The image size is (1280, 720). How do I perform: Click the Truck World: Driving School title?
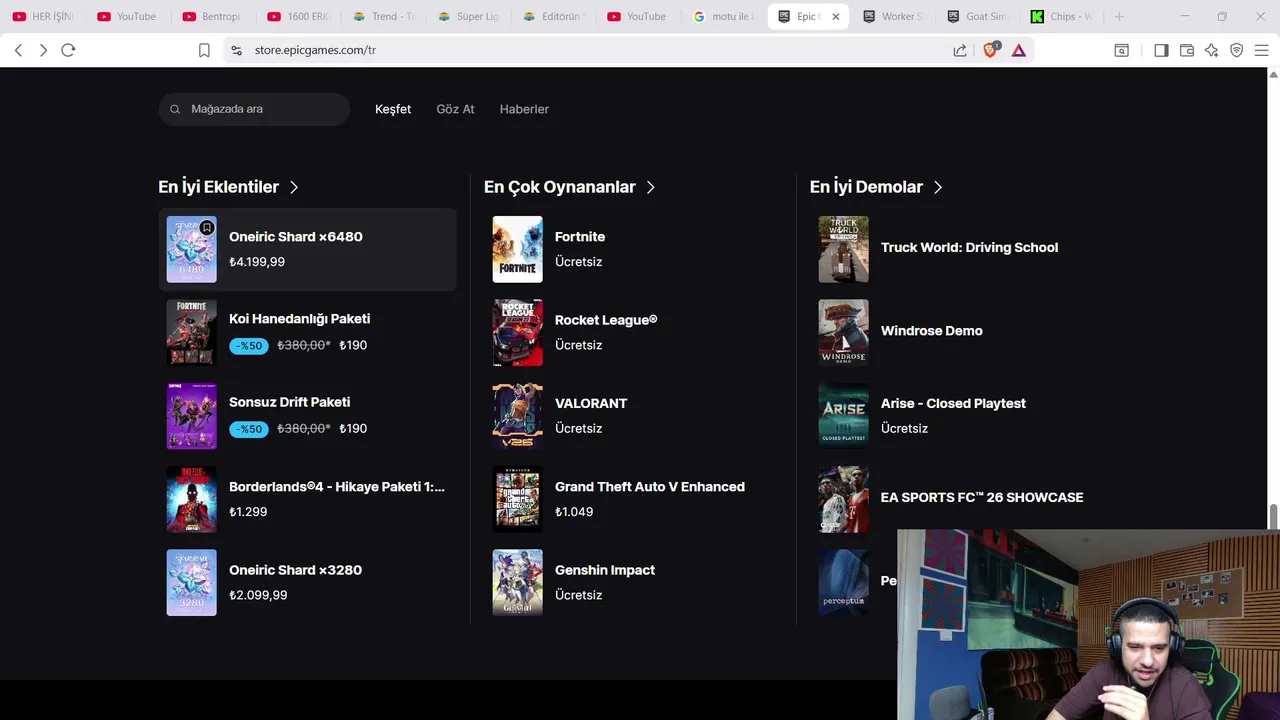[969, 247]
